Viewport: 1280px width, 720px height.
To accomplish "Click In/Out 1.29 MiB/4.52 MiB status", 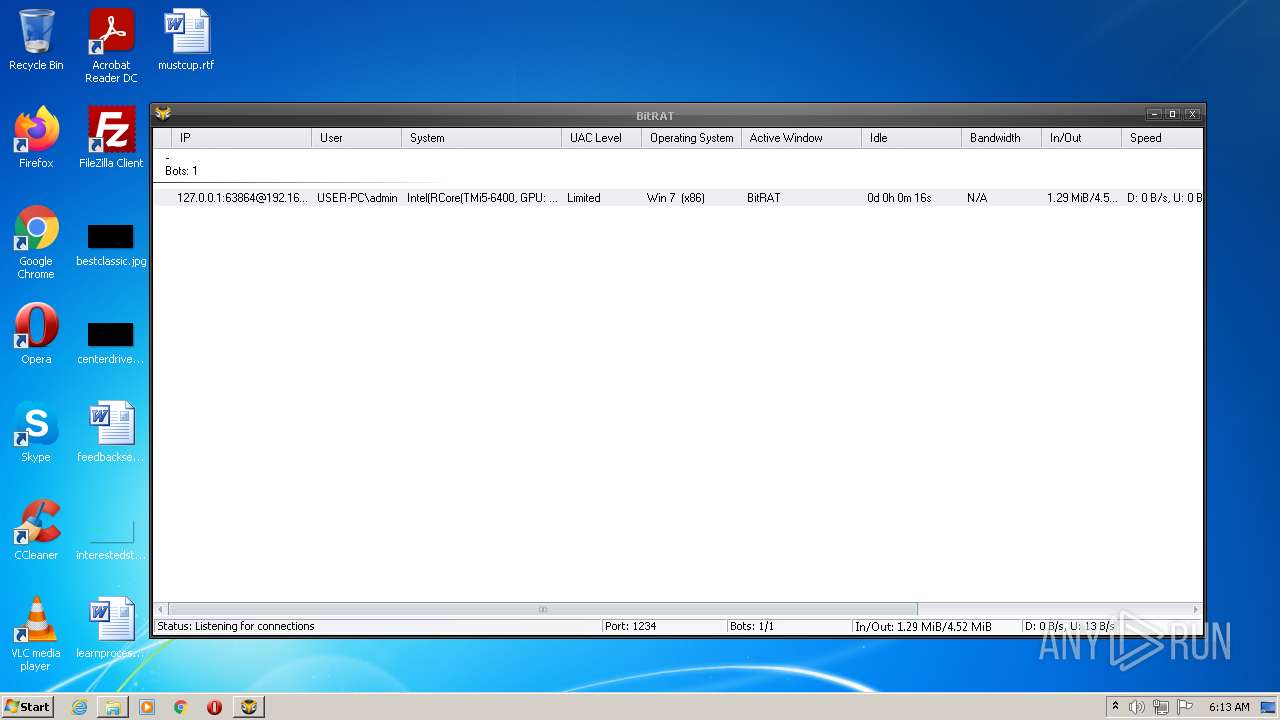I will pyautogui.click(x=923, y=626).
